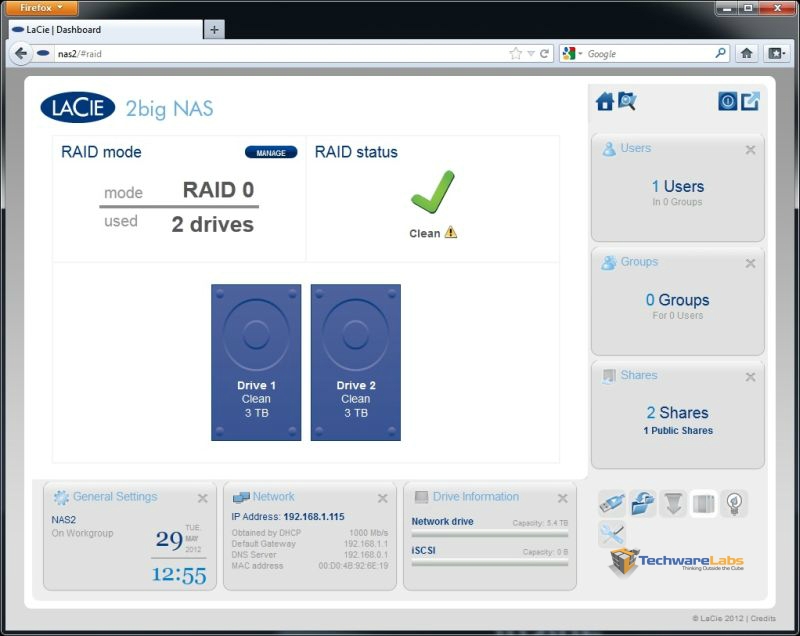This screenshot has height=636, width=800.
Task: Close the Network widget
Action: pyautogui.click(x=382, y=498)
